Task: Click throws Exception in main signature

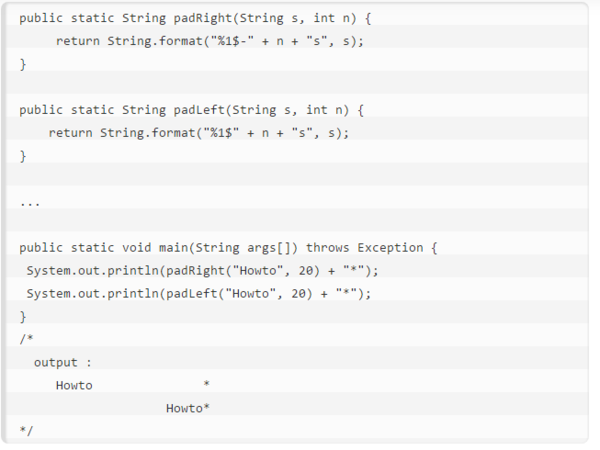Action: tap(364, 248)
